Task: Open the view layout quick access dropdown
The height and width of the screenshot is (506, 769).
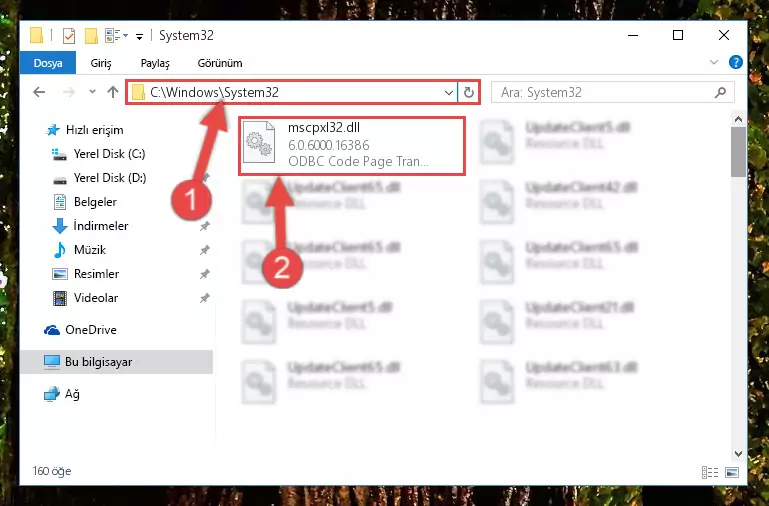Action: [x=117, y=35]
